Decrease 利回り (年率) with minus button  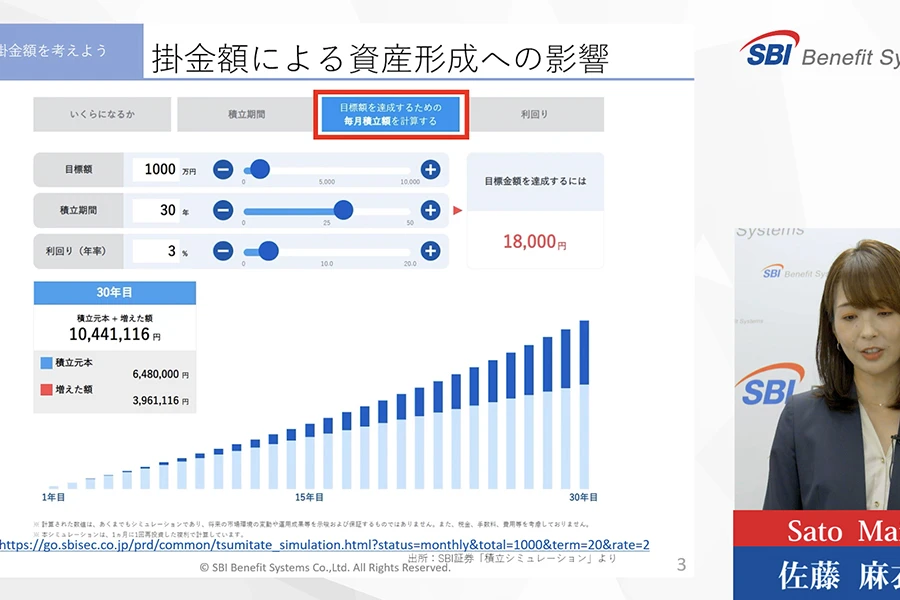click(223, 251)
